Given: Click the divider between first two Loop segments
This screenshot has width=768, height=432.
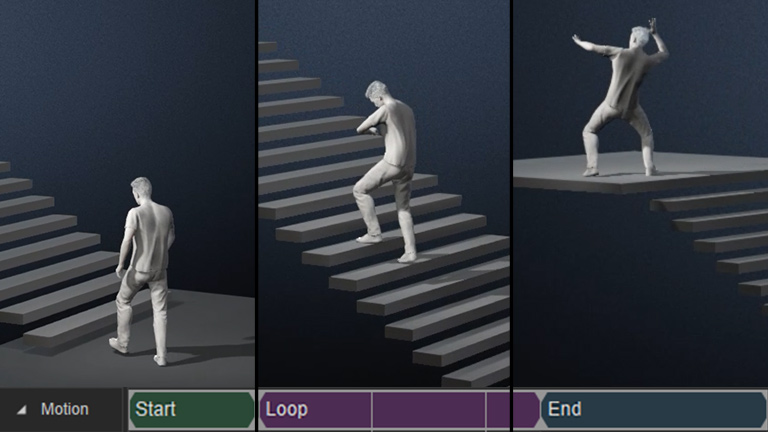Looking at the screenshot, I should [372, 409].
